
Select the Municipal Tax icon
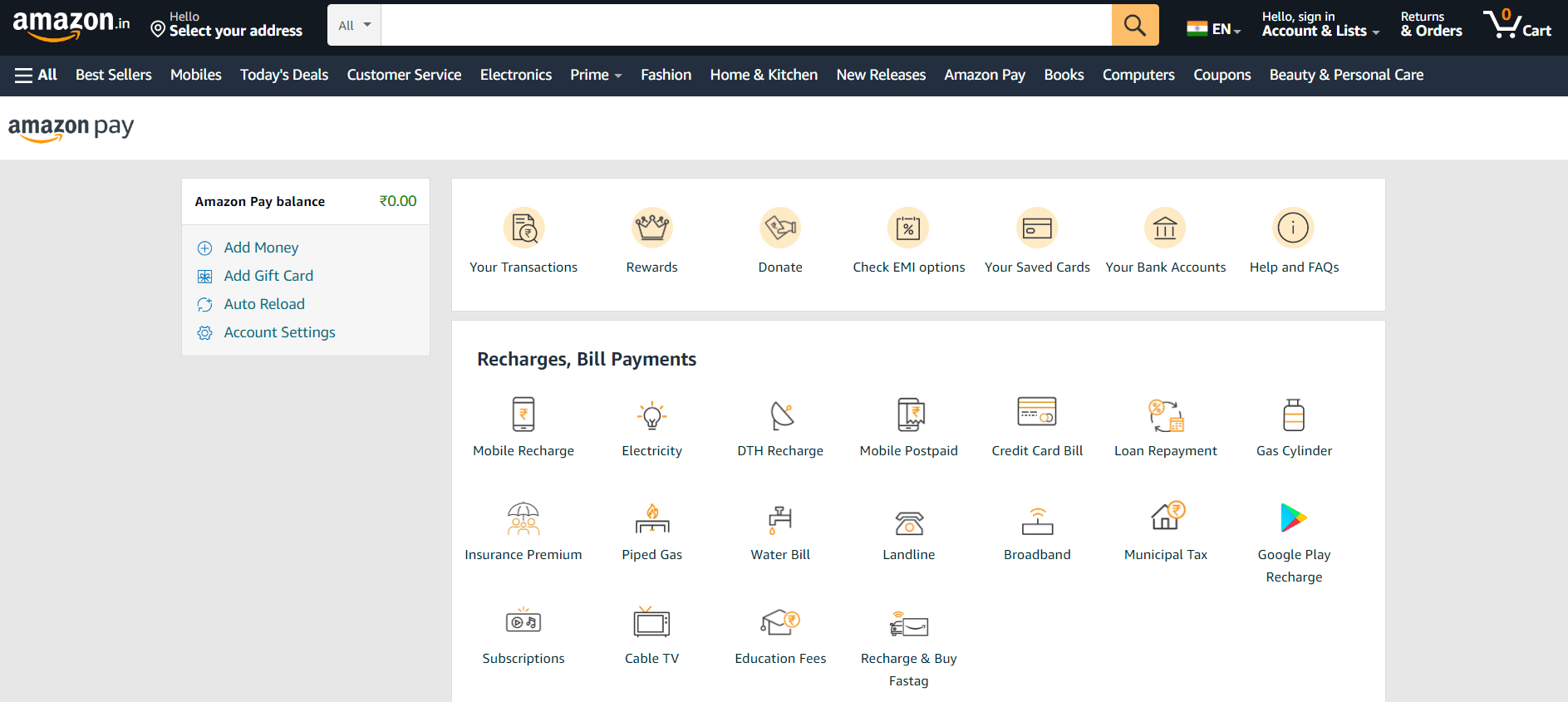point(1167,515)
